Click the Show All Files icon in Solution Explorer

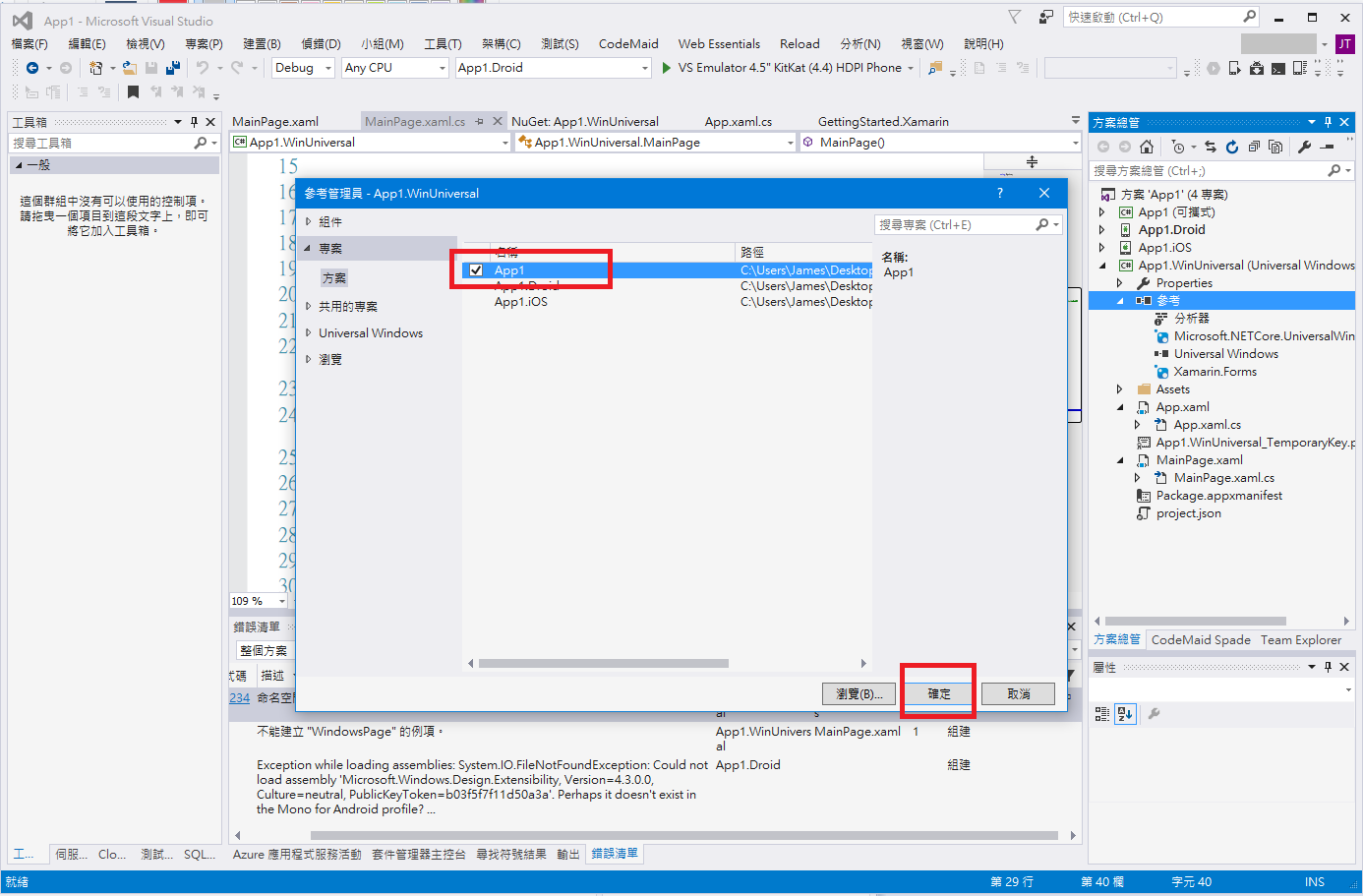click(x=1275, y=147)
